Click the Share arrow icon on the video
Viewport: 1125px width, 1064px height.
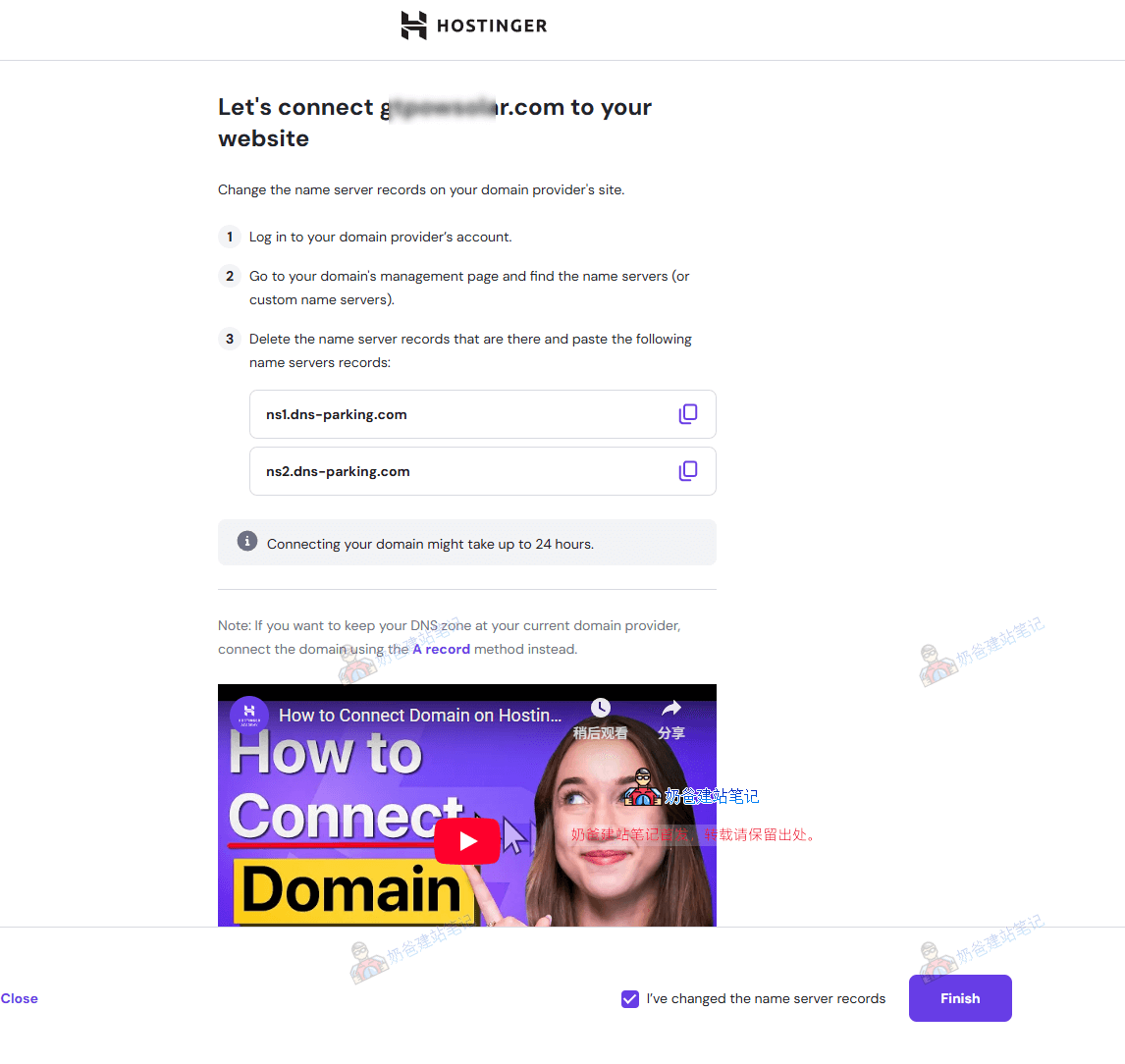click(x=670, y=708)
